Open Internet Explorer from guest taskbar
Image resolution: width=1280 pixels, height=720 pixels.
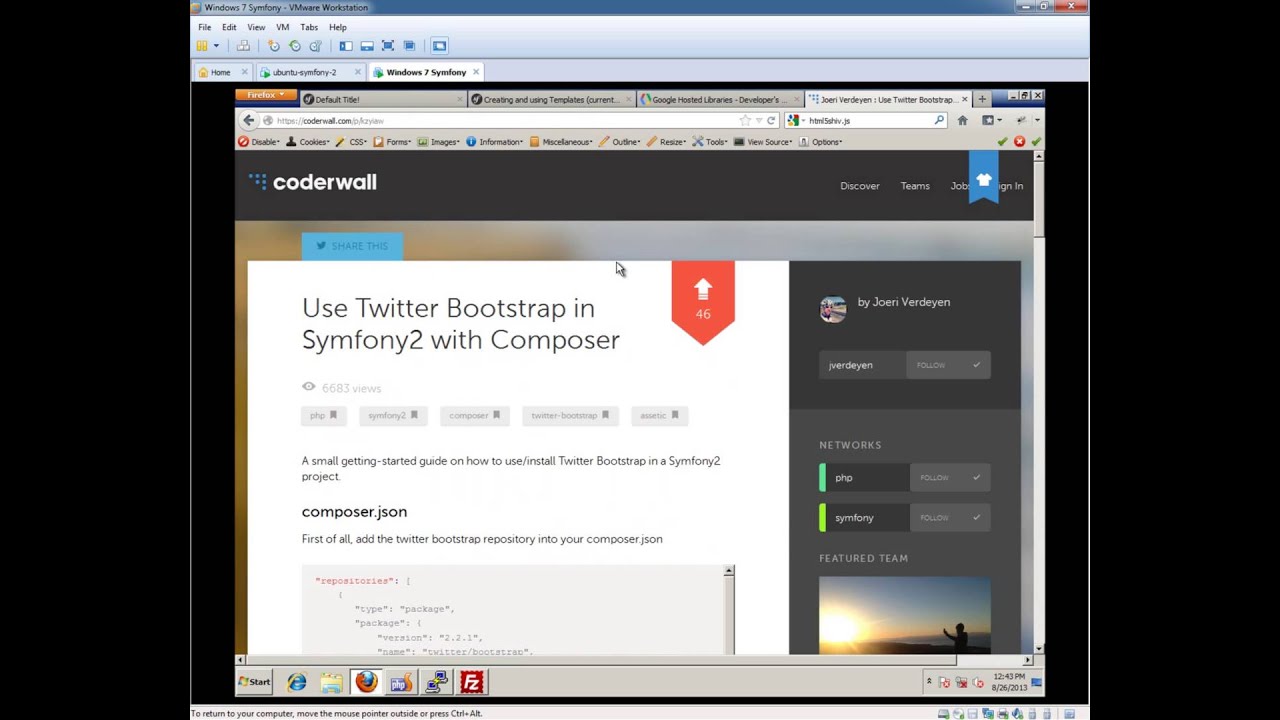tap(297, 682)
